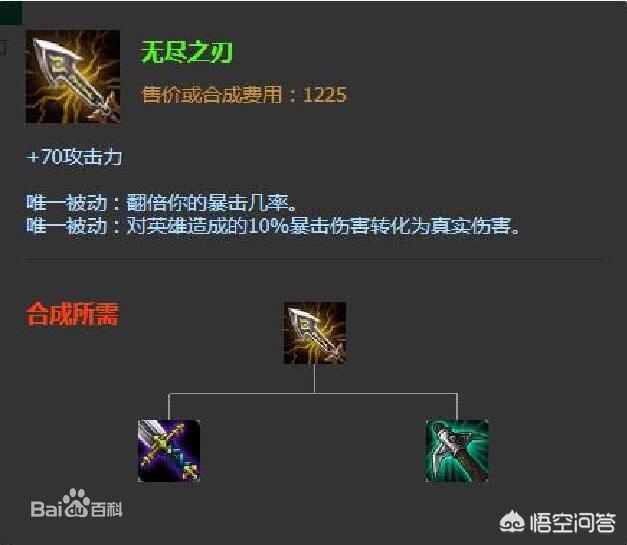Click the 悟空问答 text label
627x545 pixels.
(x=572, y=522)
